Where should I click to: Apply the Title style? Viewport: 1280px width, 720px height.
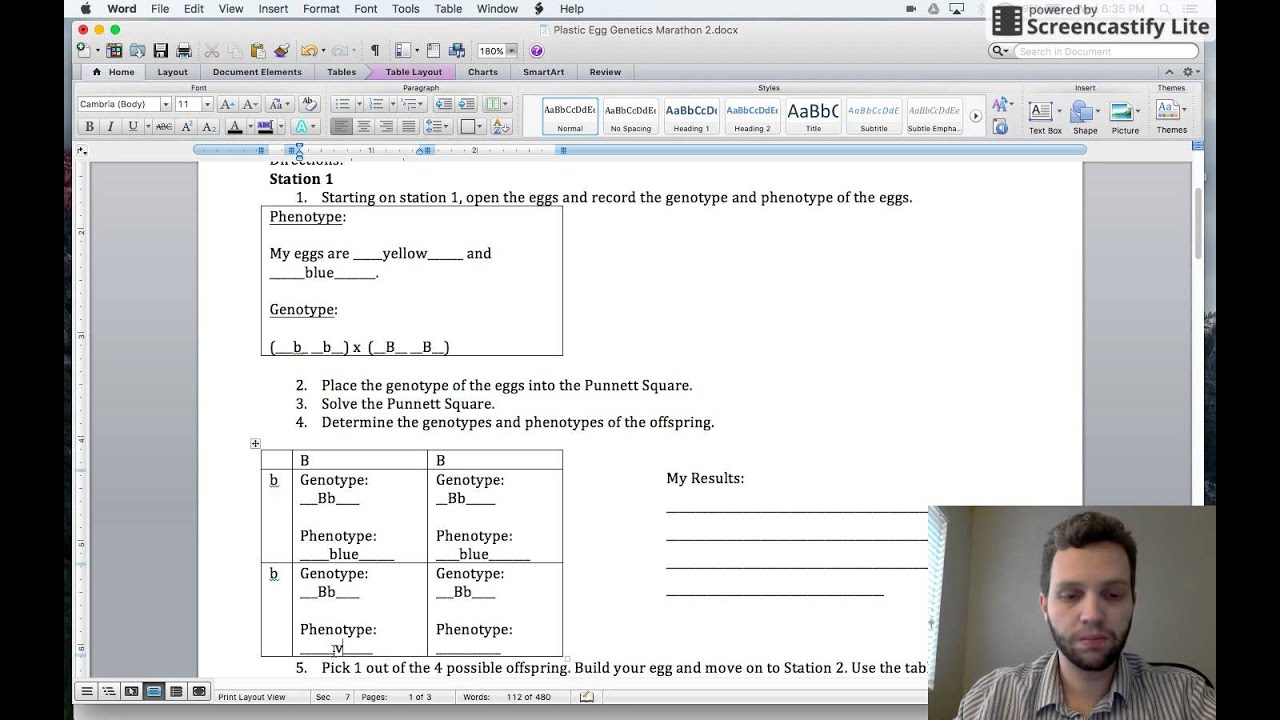click(x=813, y=117)
